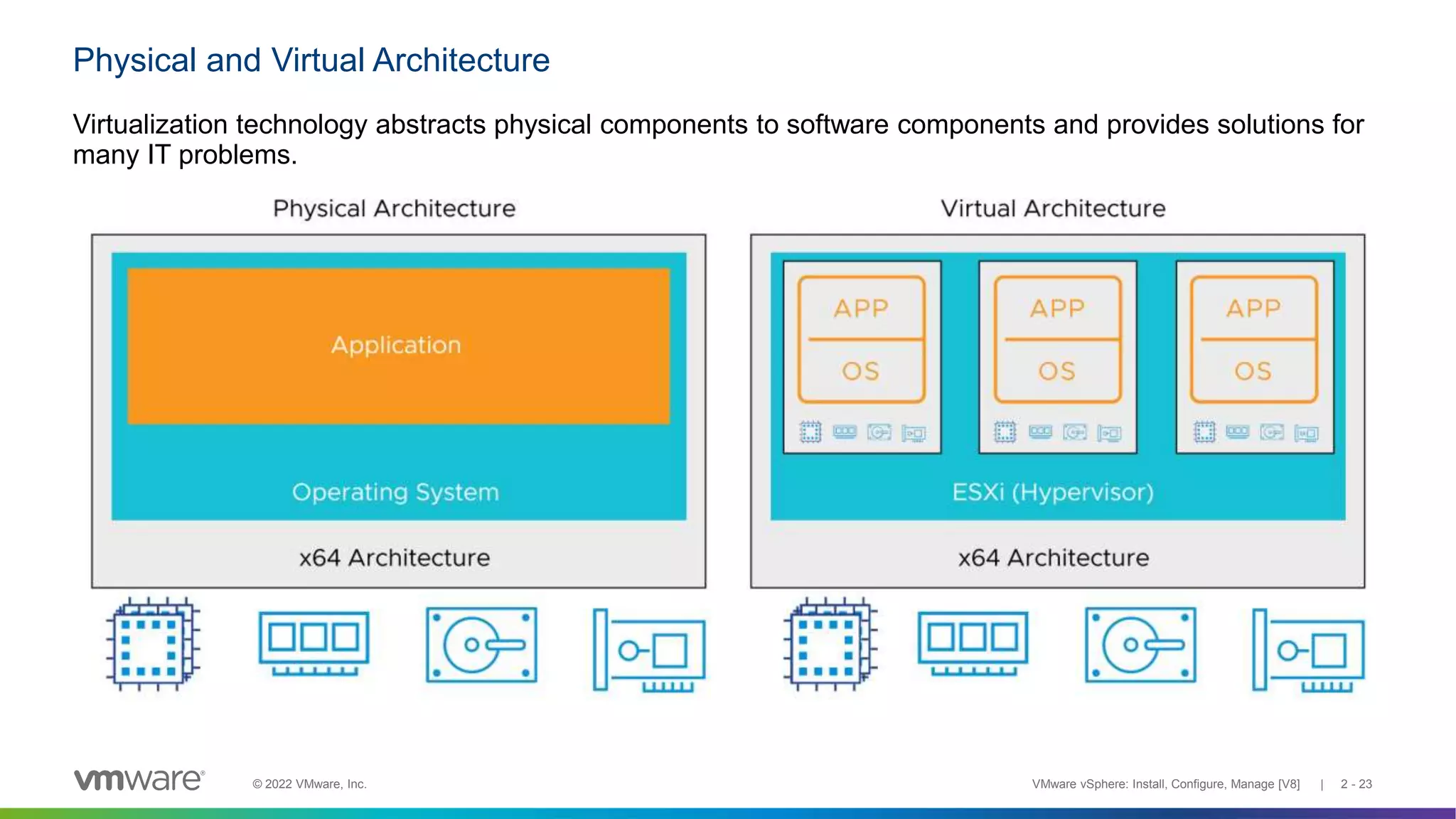Image resolution: width=1456 pixels, height=819 pixels.
Task: Click the APP box in first virtual machine
Action: [861, 309]
